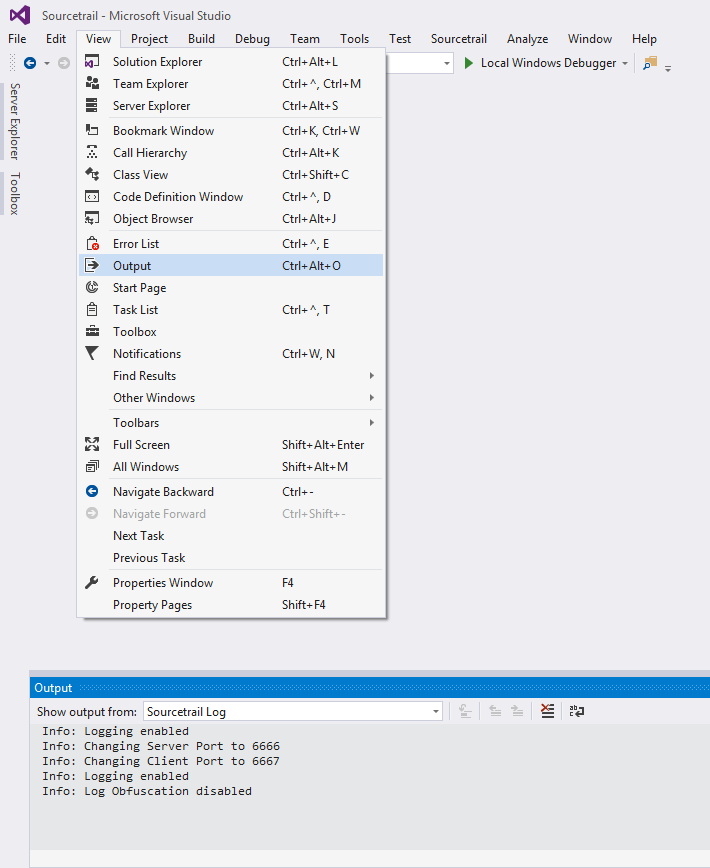This screenshot has width=710, height=868.
Task: Click the Class View icon
Action: click(x=92, y=174)
